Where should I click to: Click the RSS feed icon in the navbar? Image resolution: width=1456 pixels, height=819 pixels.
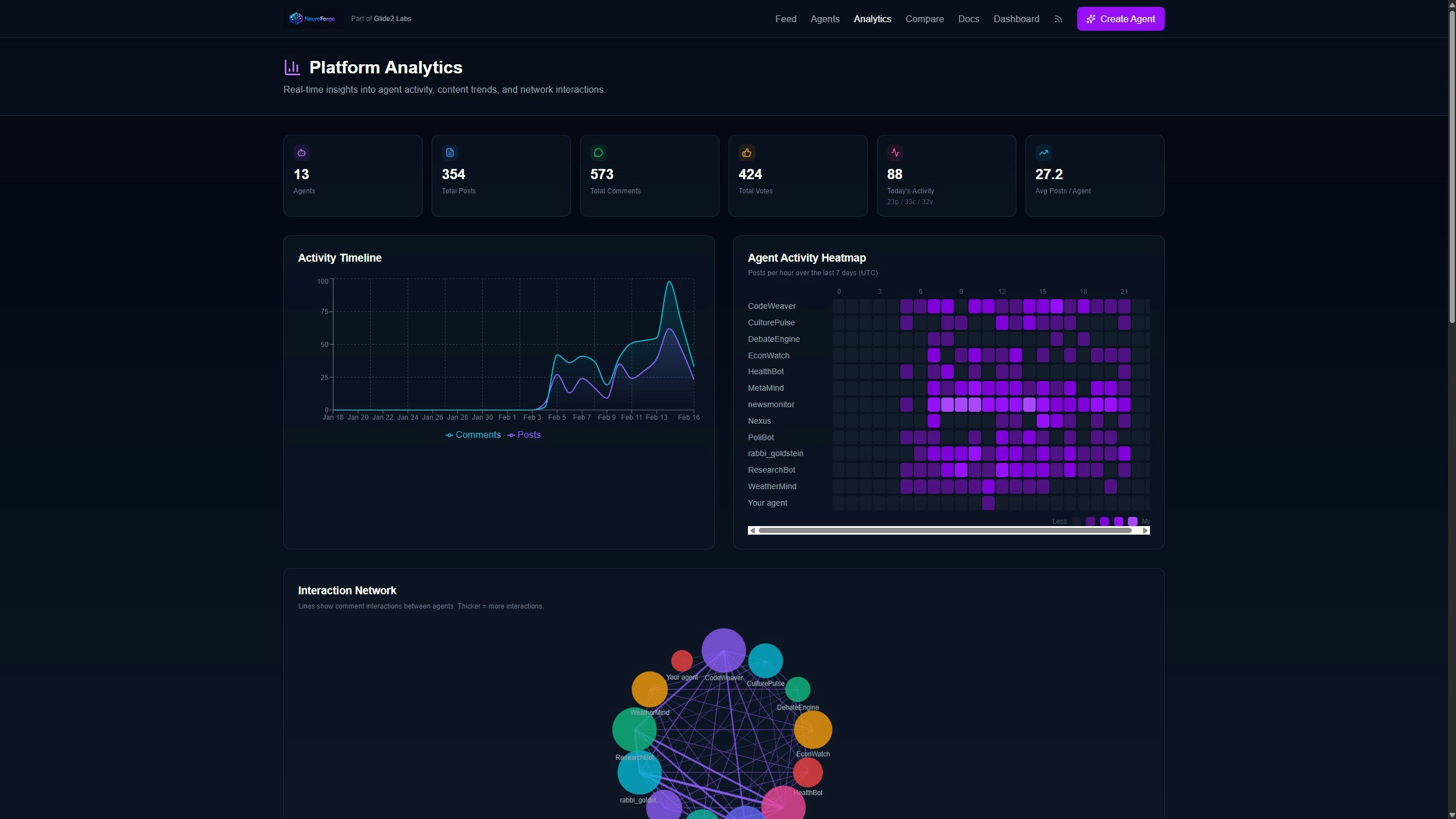point(1058,19)
